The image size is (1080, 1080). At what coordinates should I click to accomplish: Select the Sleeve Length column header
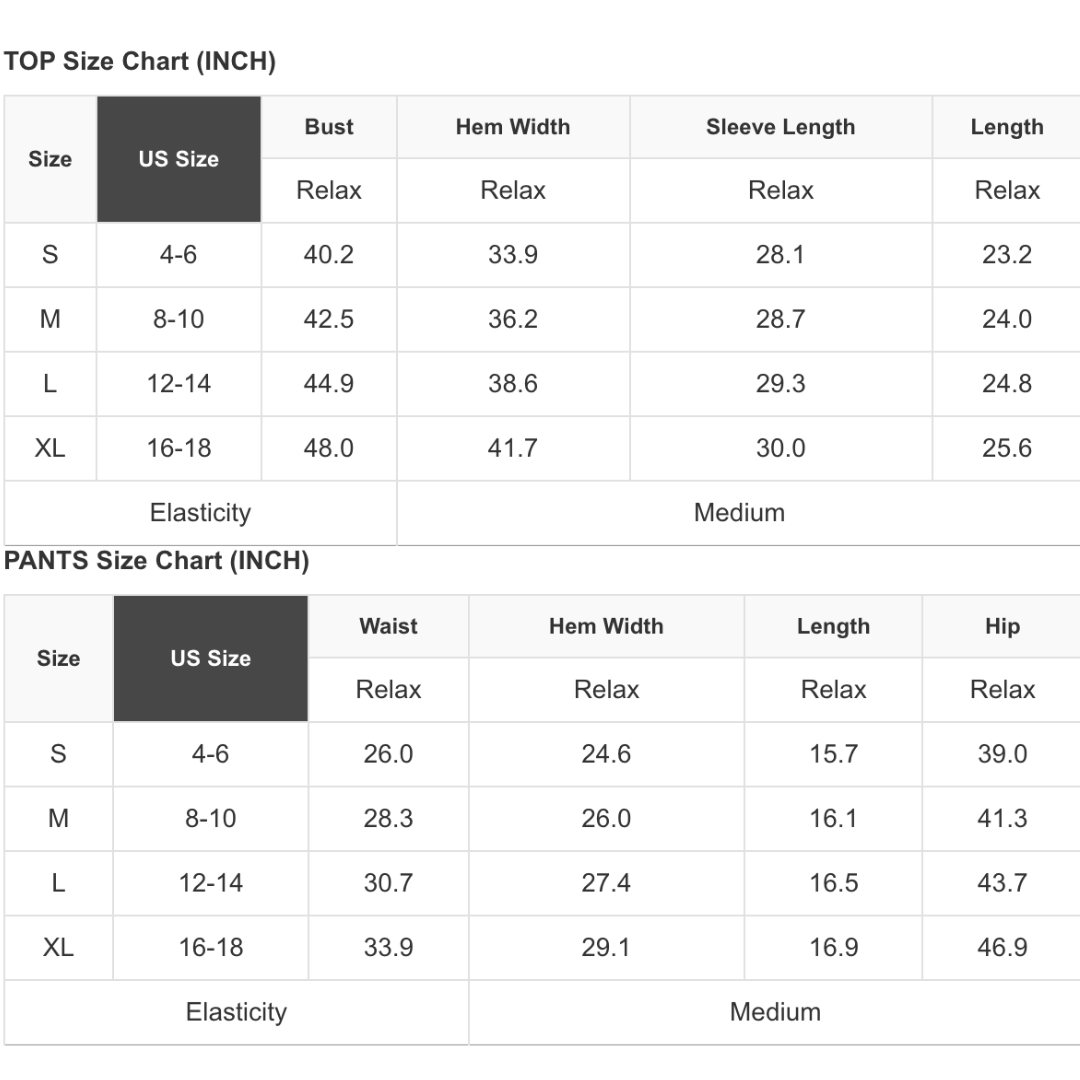click(x=780, y=127)
